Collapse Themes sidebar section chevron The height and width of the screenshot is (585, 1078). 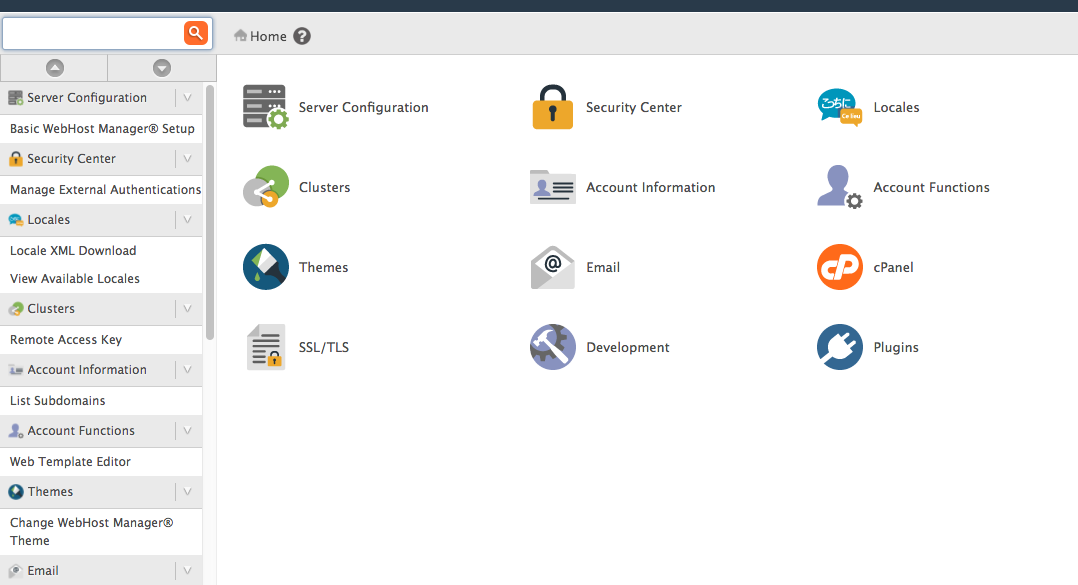(x=188, y=492)
